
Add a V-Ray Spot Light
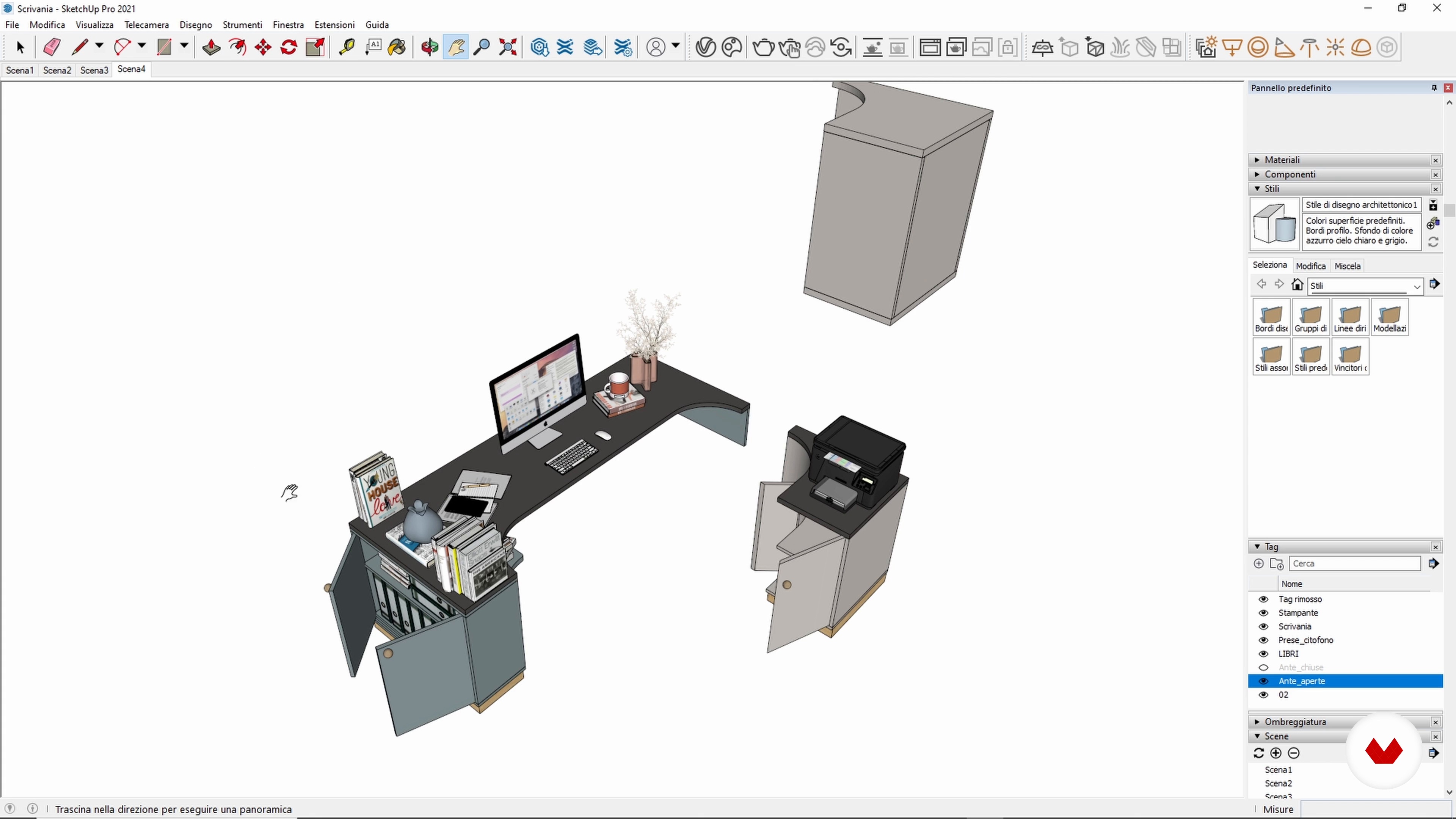[x=1284, y=47]
